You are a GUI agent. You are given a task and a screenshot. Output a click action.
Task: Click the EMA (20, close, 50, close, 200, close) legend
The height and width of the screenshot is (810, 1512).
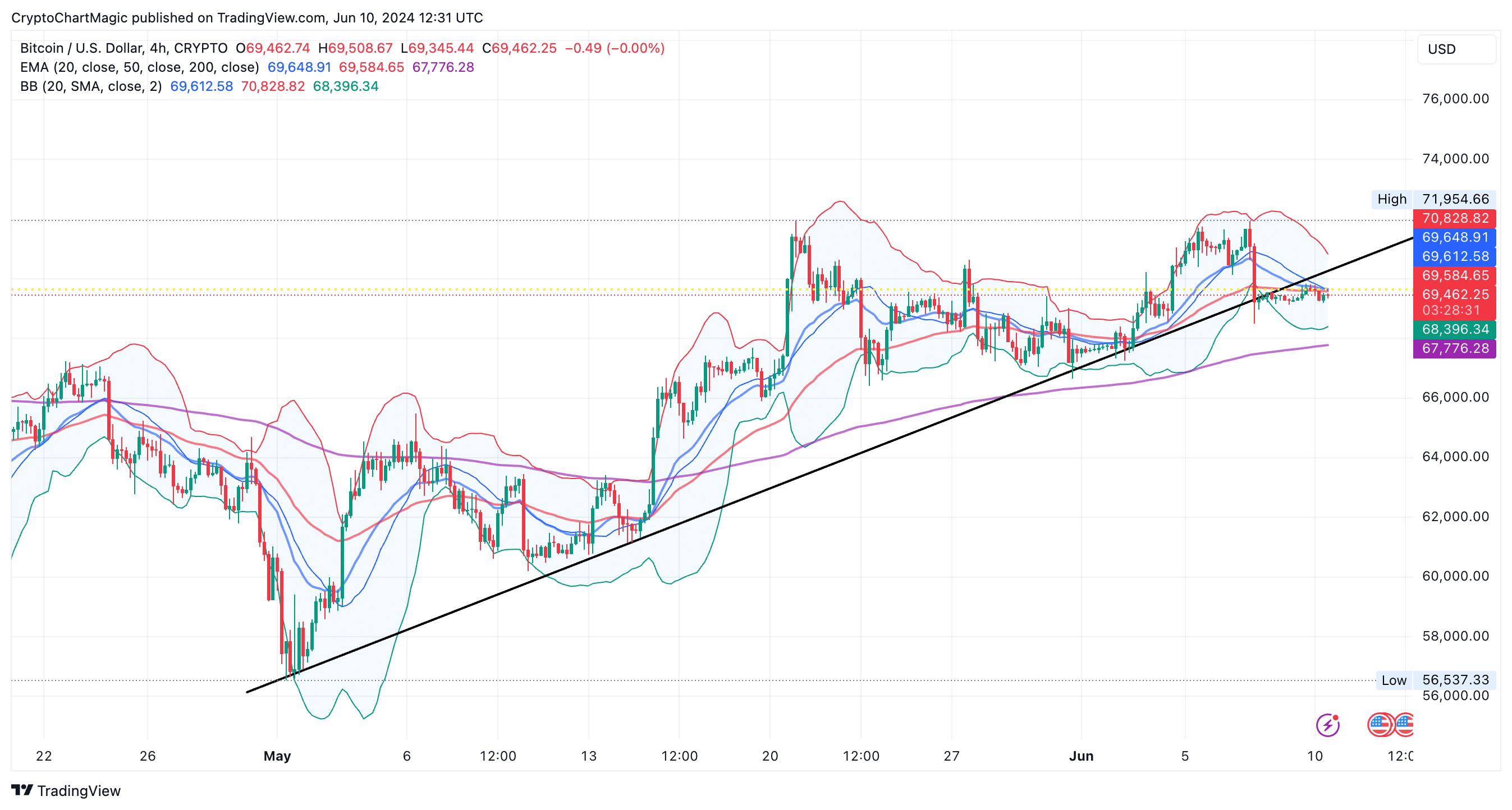pos(140,67)
